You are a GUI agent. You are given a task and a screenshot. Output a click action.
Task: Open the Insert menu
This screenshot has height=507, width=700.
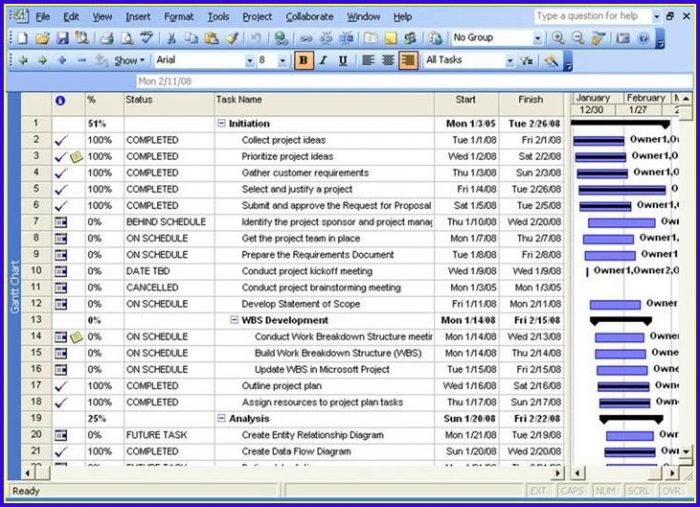click(138, 17)
